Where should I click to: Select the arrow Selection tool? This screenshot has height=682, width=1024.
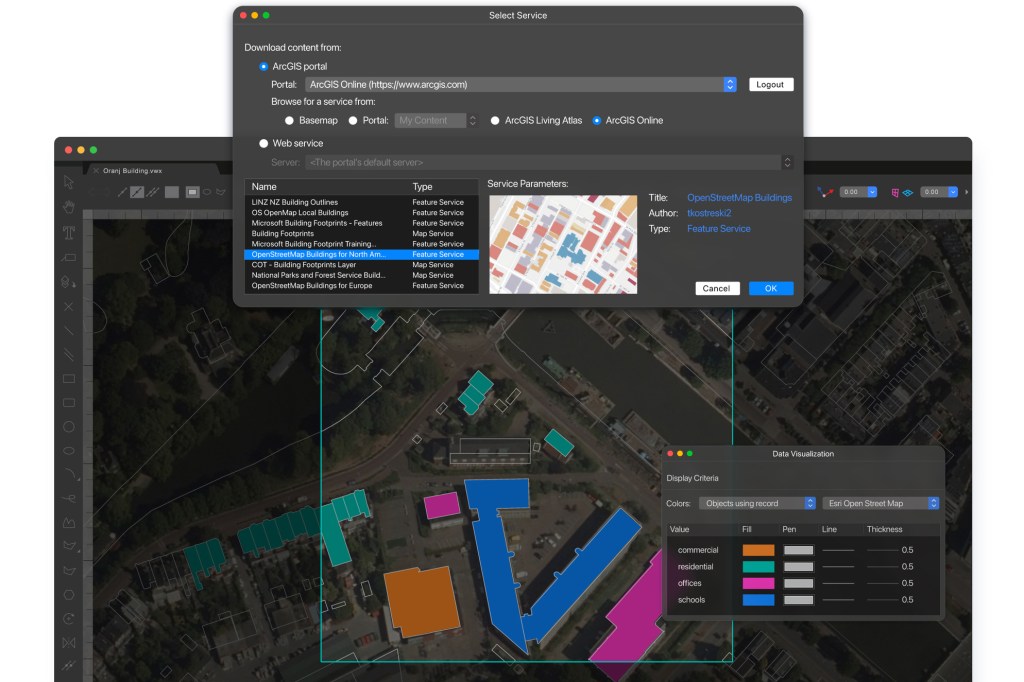pos(69,182)
